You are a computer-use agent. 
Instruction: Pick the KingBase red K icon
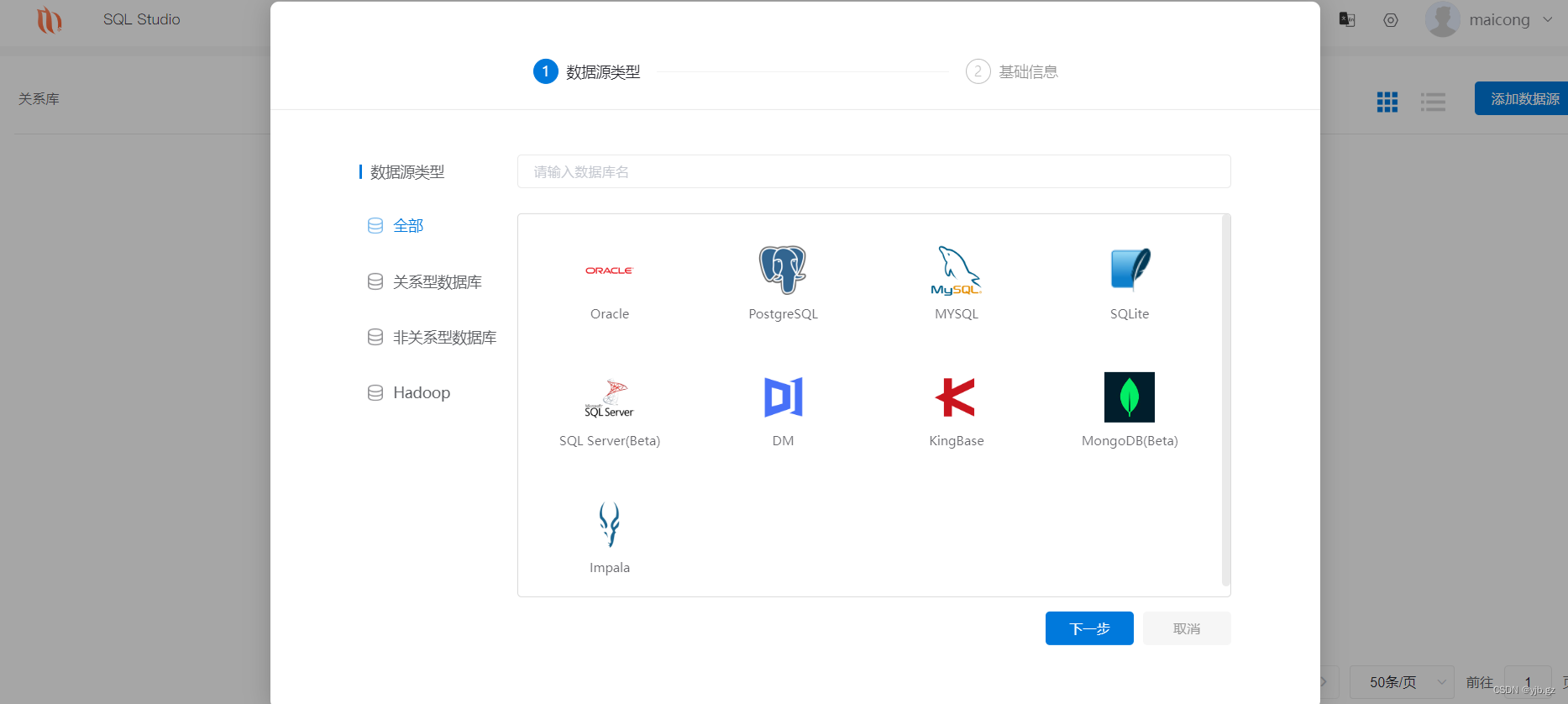point(956,397)
